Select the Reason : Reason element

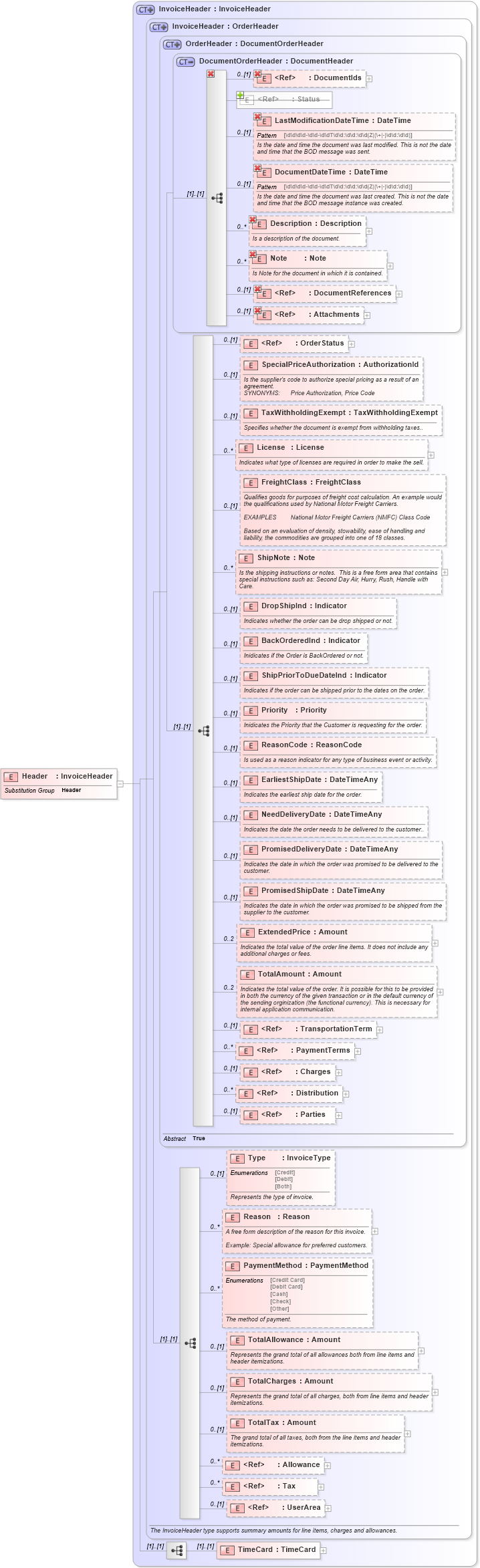click(x=297, y=1230)
